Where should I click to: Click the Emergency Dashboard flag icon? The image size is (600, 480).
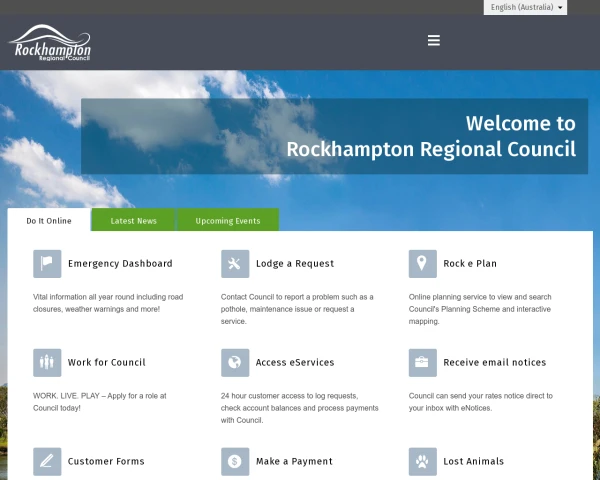[47, 264]
